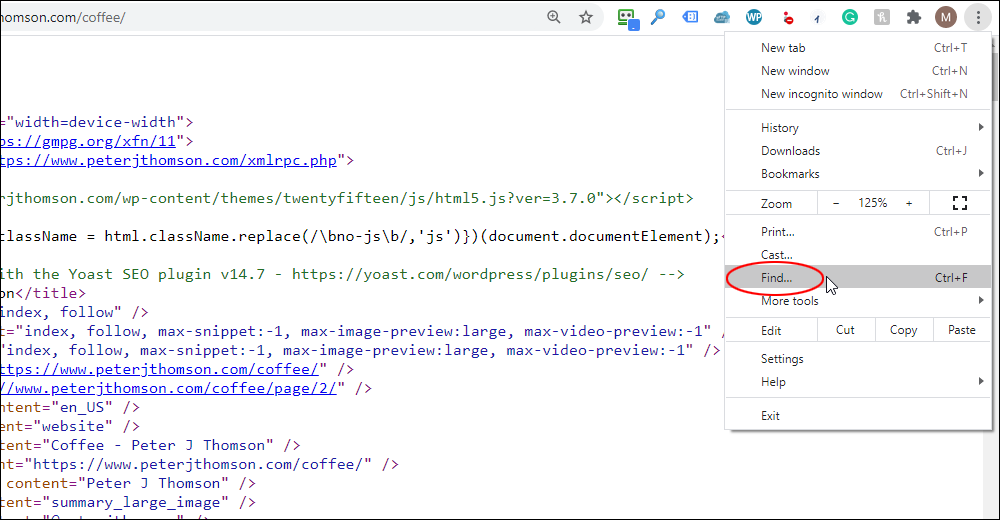
Task: Choose New tab from the menu
Action: [x=858, y=48]
